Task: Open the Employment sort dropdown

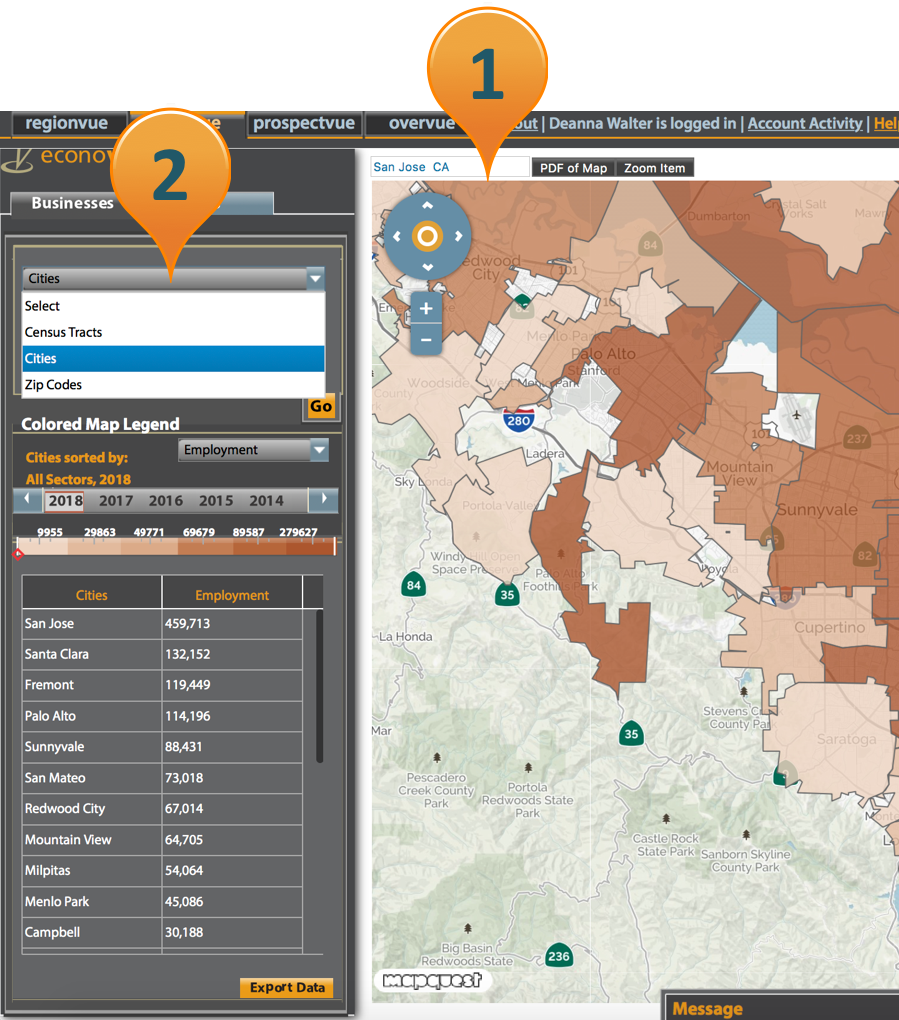Action: click(x=254, y=450)
